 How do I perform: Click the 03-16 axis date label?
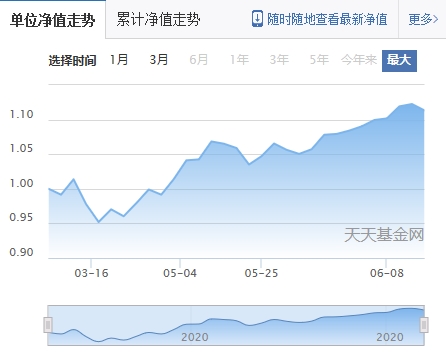(x=91, y=273)
